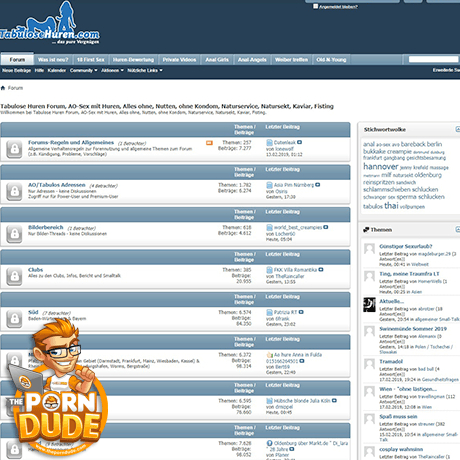The image size is (460, 460).
Task: Click the home icon in the breadcrumb
Action: pyautogui.click(x=3, y=88)
